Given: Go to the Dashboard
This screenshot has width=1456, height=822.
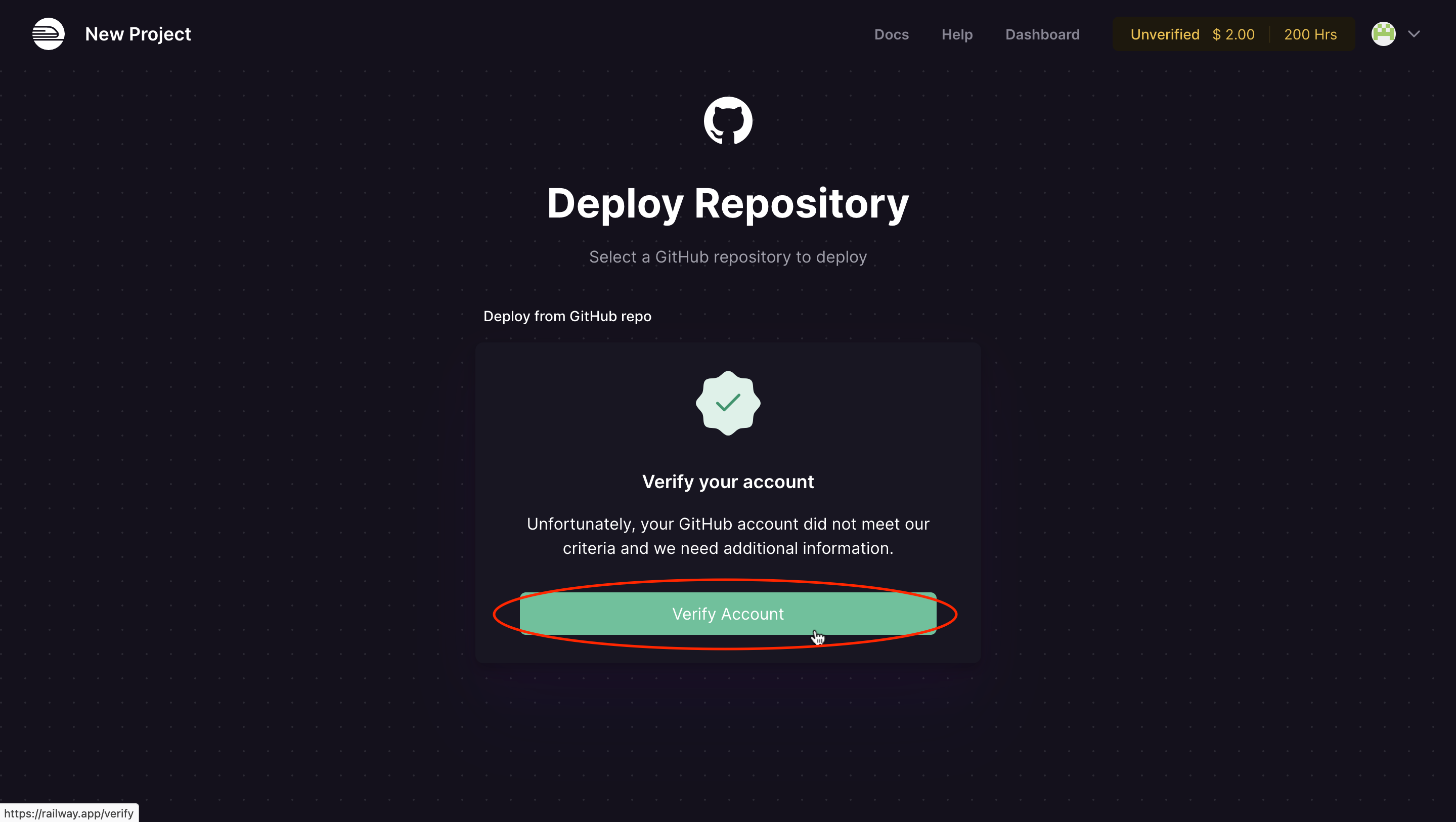Looking at the screenshot, I should pyautogui.click(x=1042, y=34).
